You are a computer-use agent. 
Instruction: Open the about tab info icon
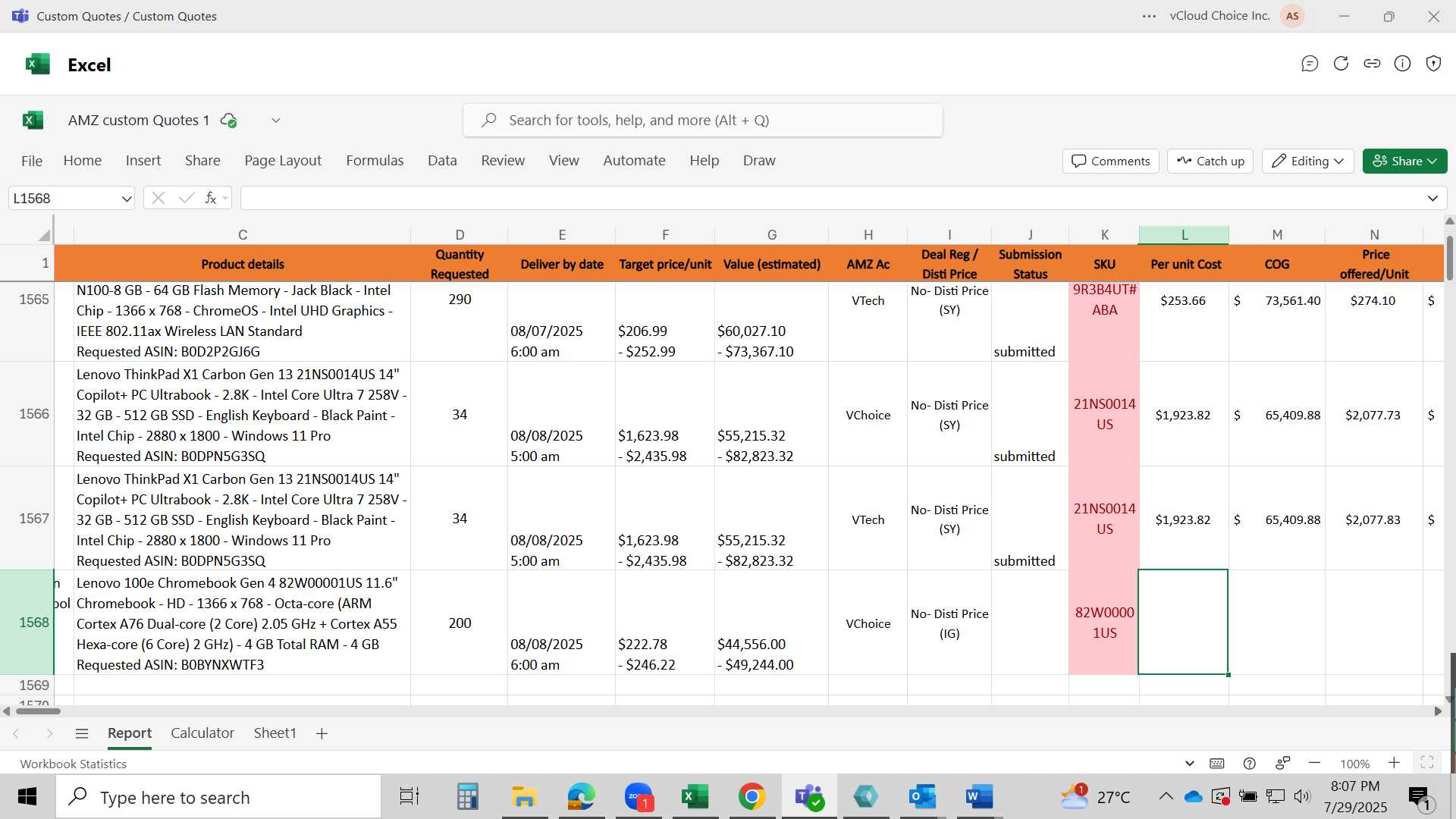click(x=1403, y=64)
